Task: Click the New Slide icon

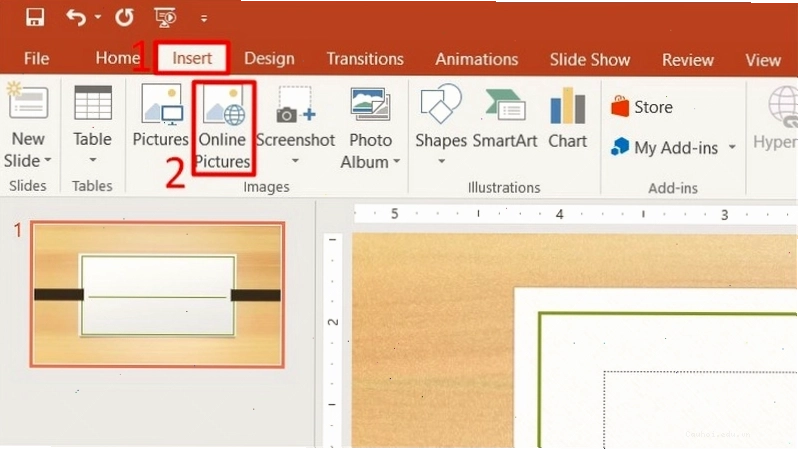Action: 27,101
